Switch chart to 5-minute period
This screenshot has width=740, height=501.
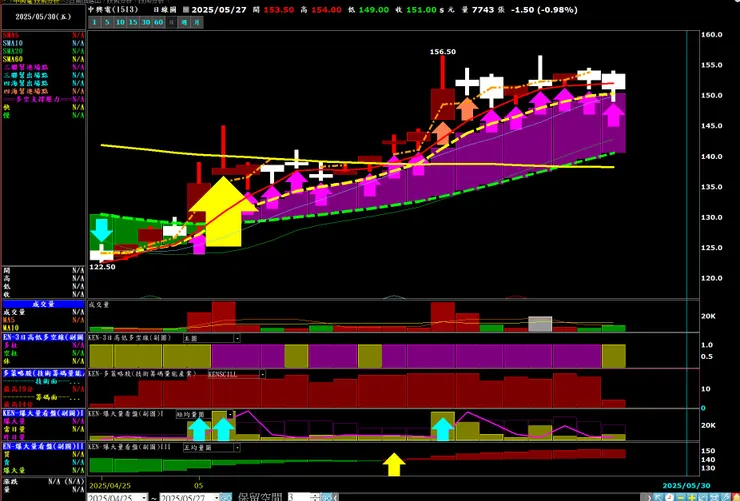pos(107,22)
